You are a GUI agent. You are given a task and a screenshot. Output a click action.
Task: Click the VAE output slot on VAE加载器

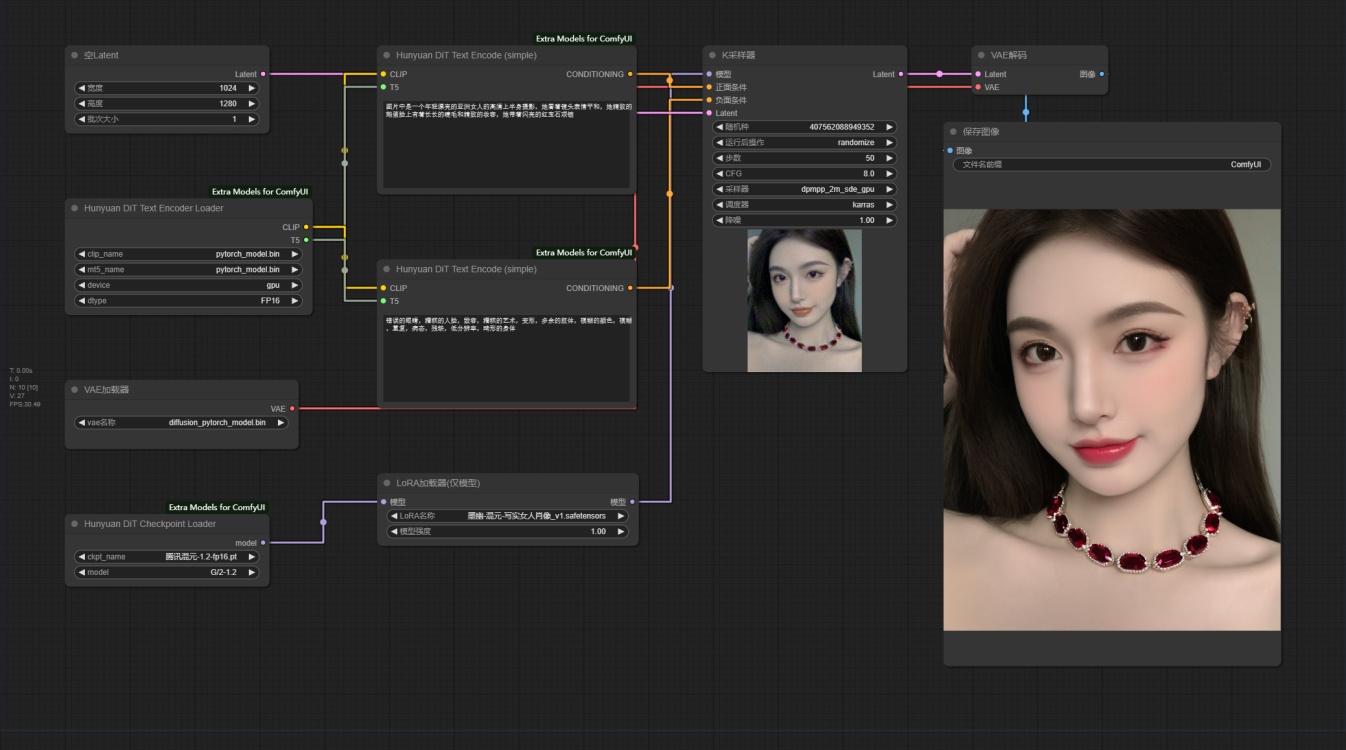click(x=292, y=408)
